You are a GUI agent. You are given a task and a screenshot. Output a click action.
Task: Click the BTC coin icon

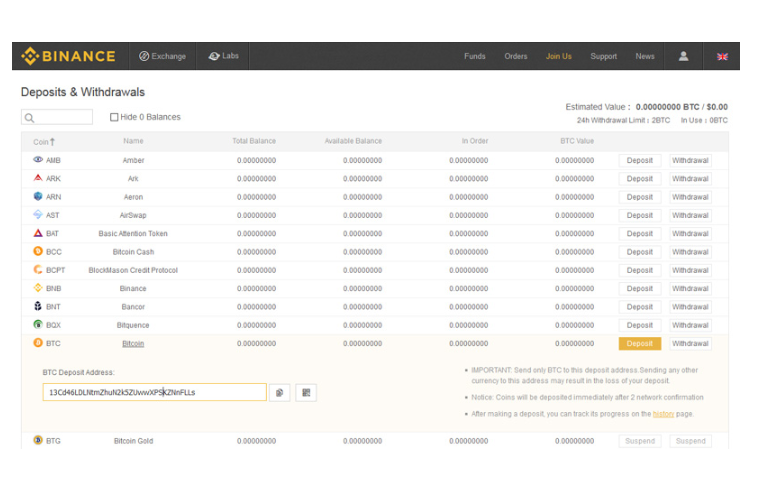38,343
